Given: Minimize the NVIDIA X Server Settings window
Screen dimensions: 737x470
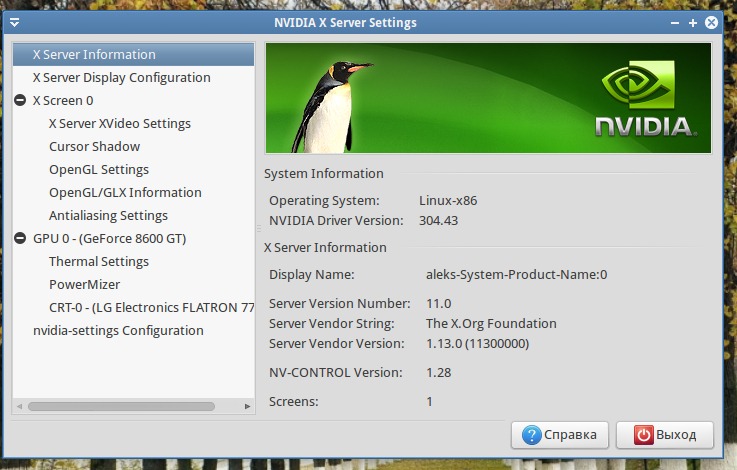Looking at the screenshot, I should 675,23.
